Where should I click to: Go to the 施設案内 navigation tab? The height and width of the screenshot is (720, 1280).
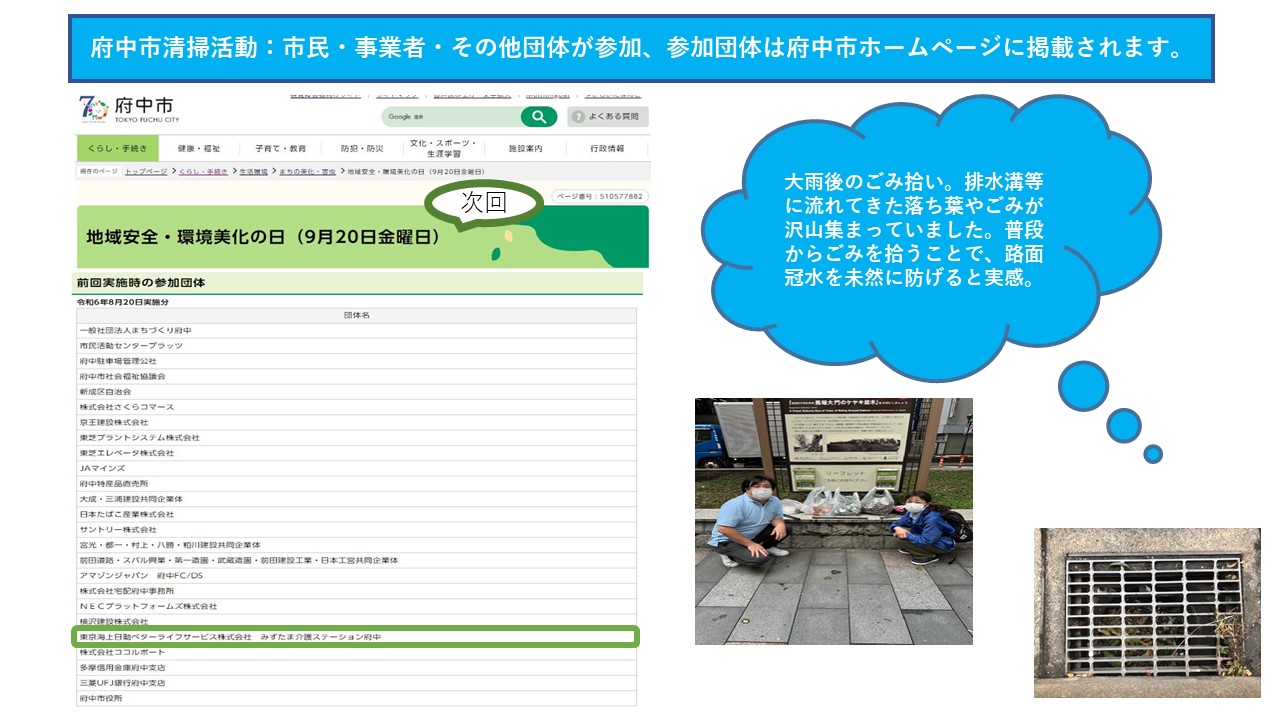(x=525, y=148)
